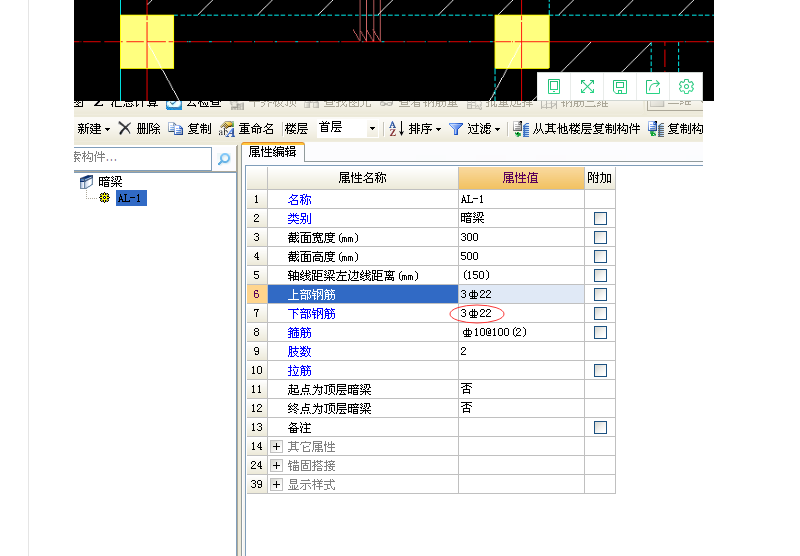Toggle 附加 checkbox for 类别

point(600,218)
